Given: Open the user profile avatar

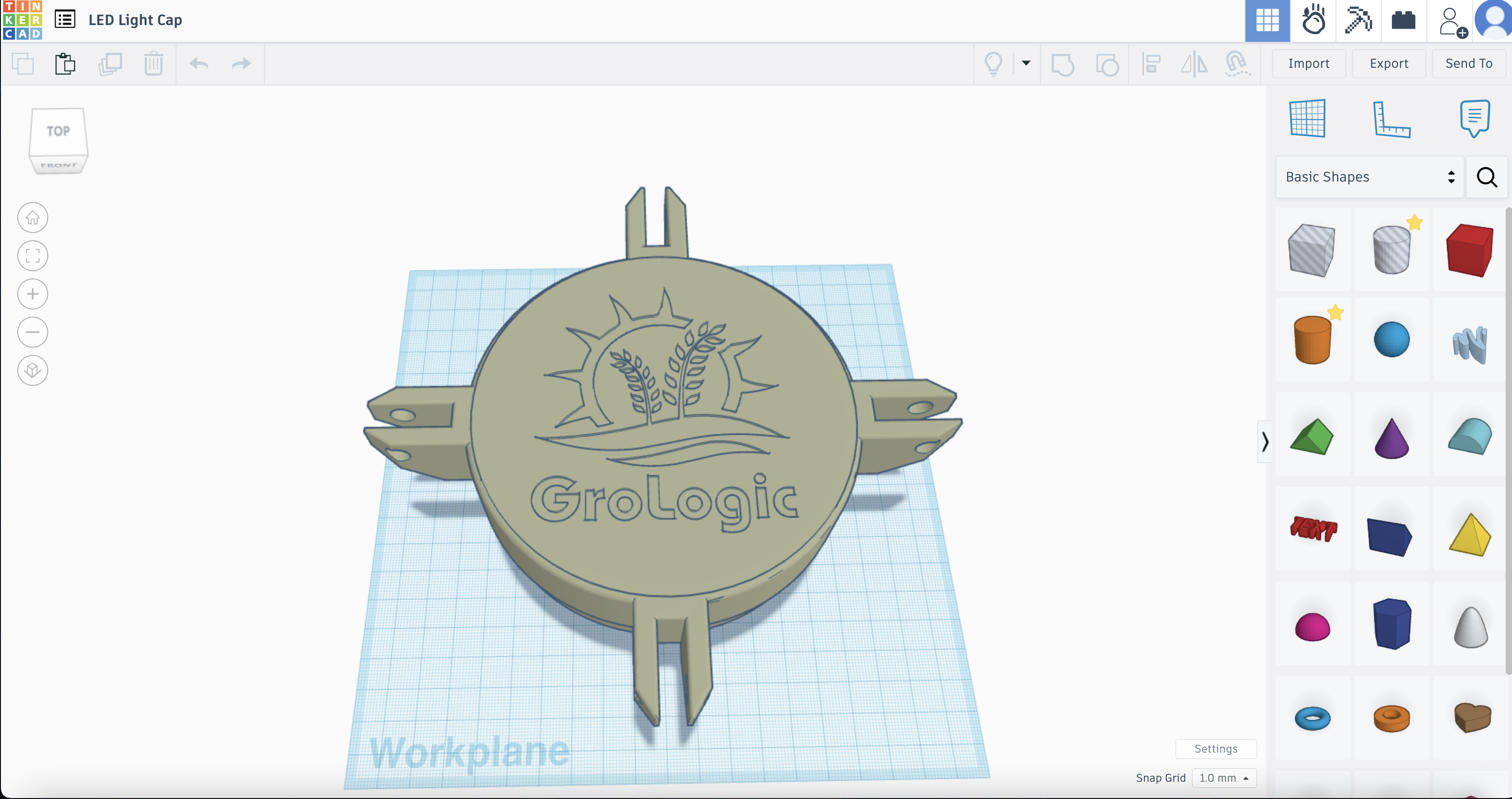Looking at the screenshot, I should (1494, 20).
